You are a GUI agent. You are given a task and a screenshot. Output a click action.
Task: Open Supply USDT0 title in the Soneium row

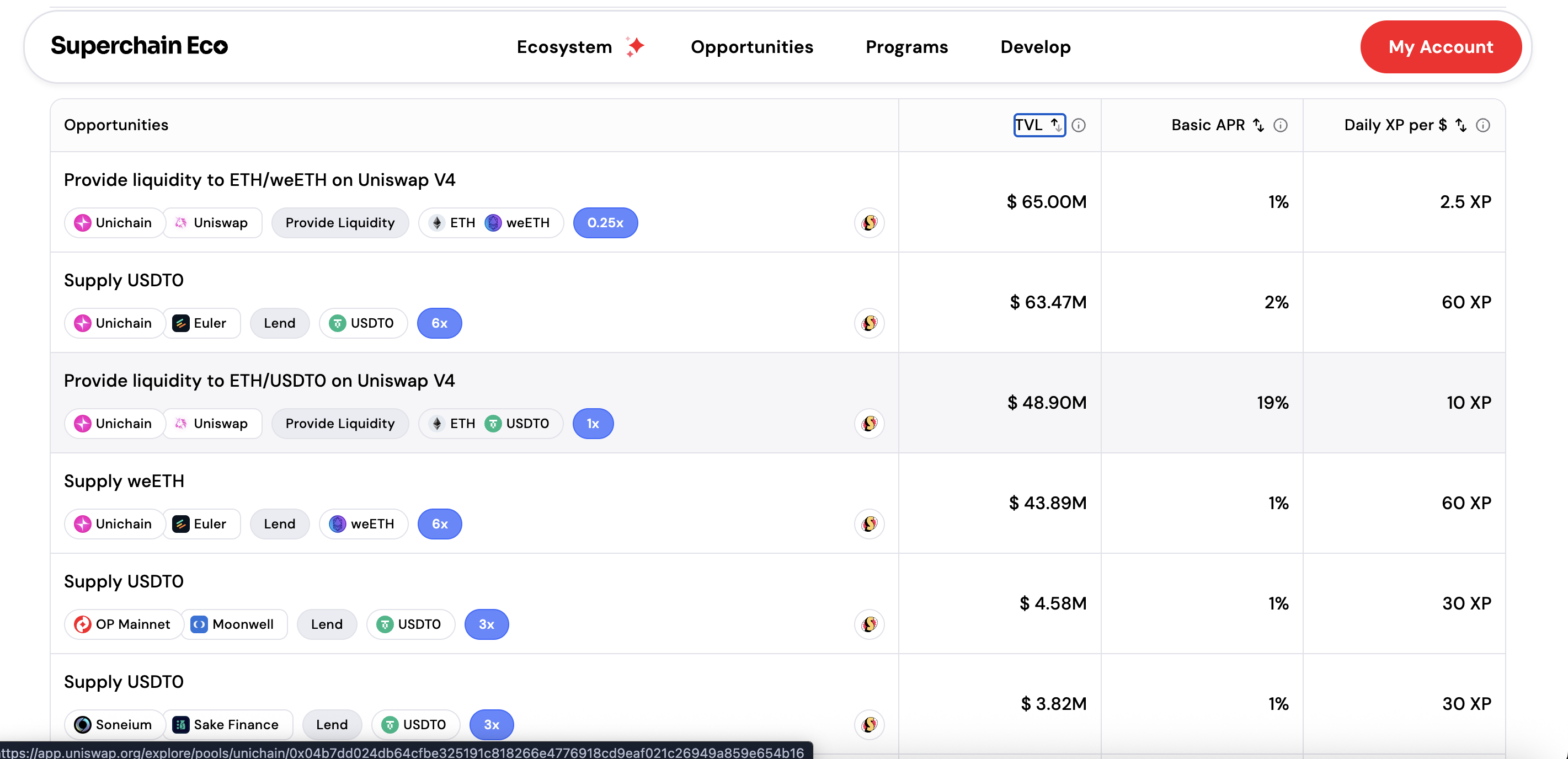click(124, 682)
